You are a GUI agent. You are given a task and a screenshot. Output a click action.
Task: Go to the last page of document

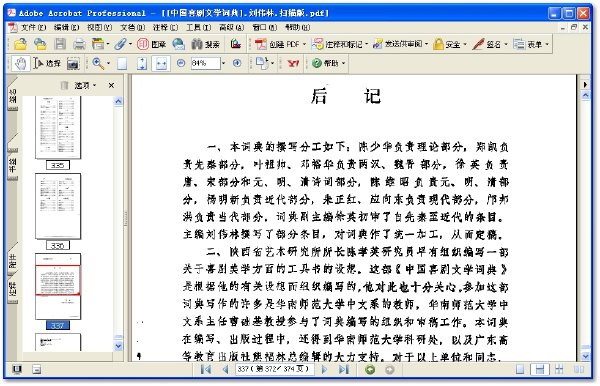coord(344,370)
